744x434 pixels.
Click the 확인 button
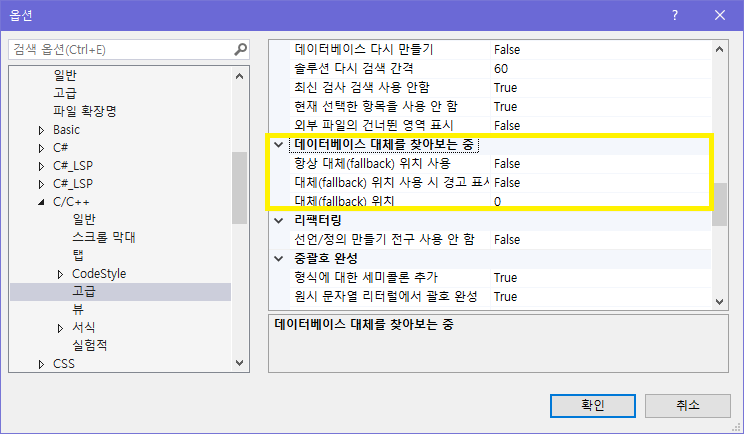point(593,406)
